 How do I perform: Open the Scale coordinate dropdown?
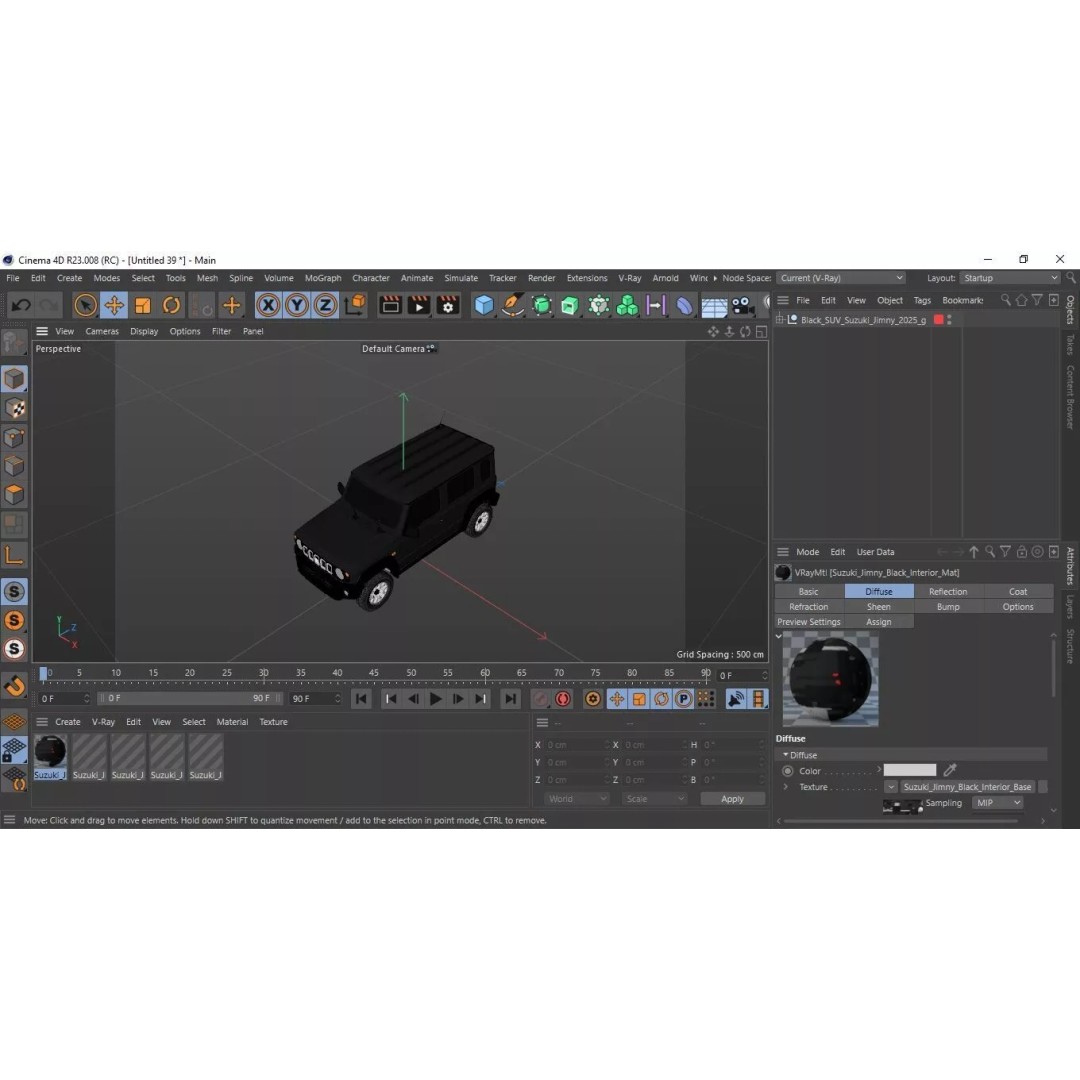coord(654,799)
